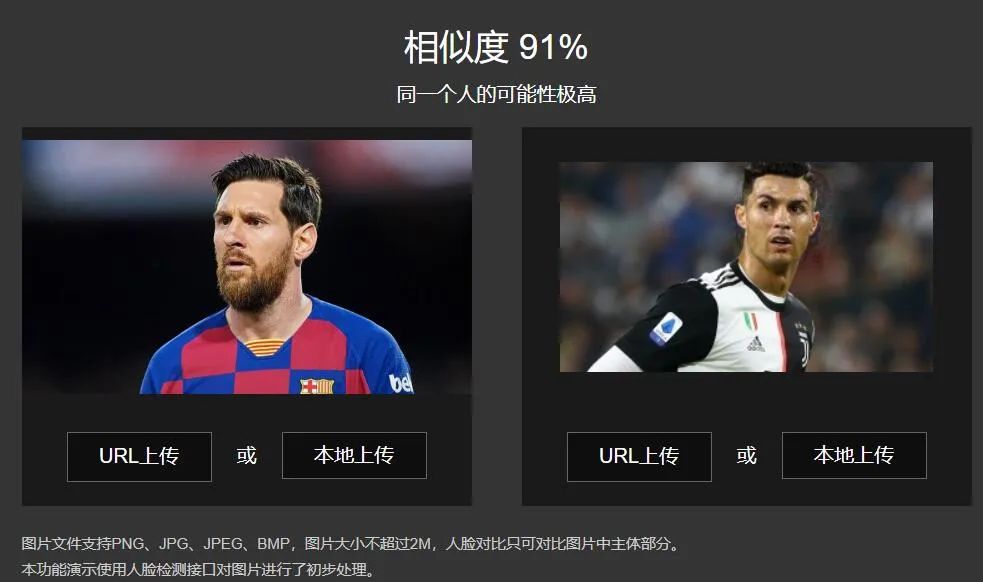
Task: Click the J logo on the striped jersey
Action: [x=803, y=346]
